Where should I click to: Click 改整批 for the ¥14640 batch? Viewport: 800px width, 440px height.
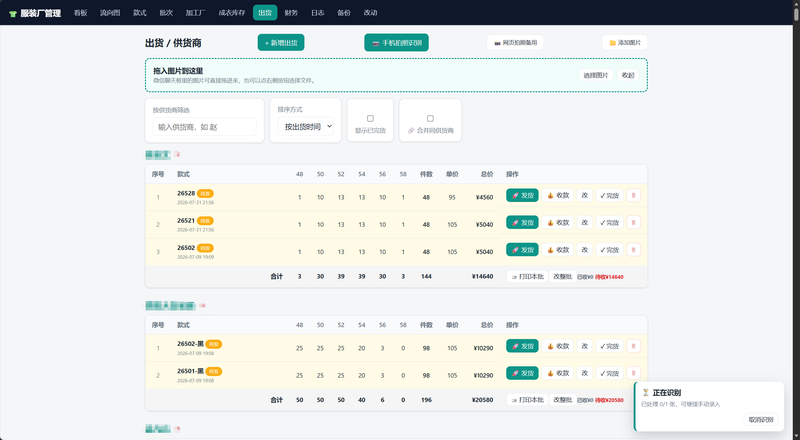click(563, 277)
